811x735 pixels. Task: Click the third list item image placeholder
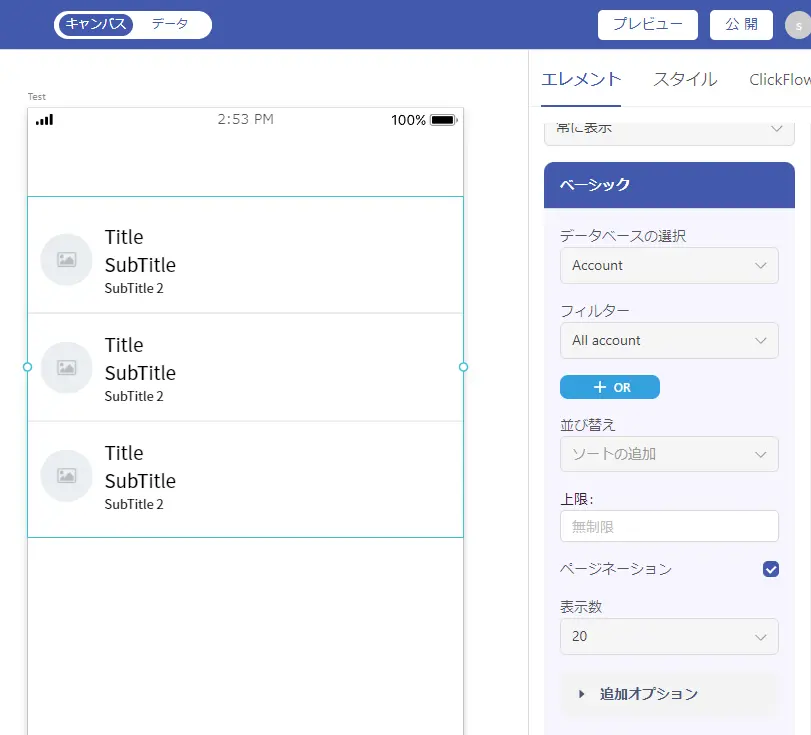tap(66, 475)
